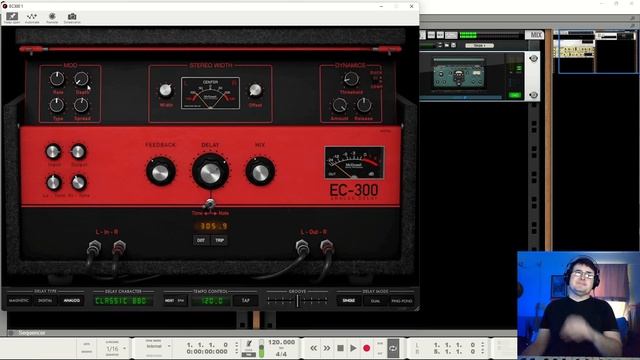This screenshot has width=640, height=360.
Task: Start playback with the play button
Action: pos(353,348)
